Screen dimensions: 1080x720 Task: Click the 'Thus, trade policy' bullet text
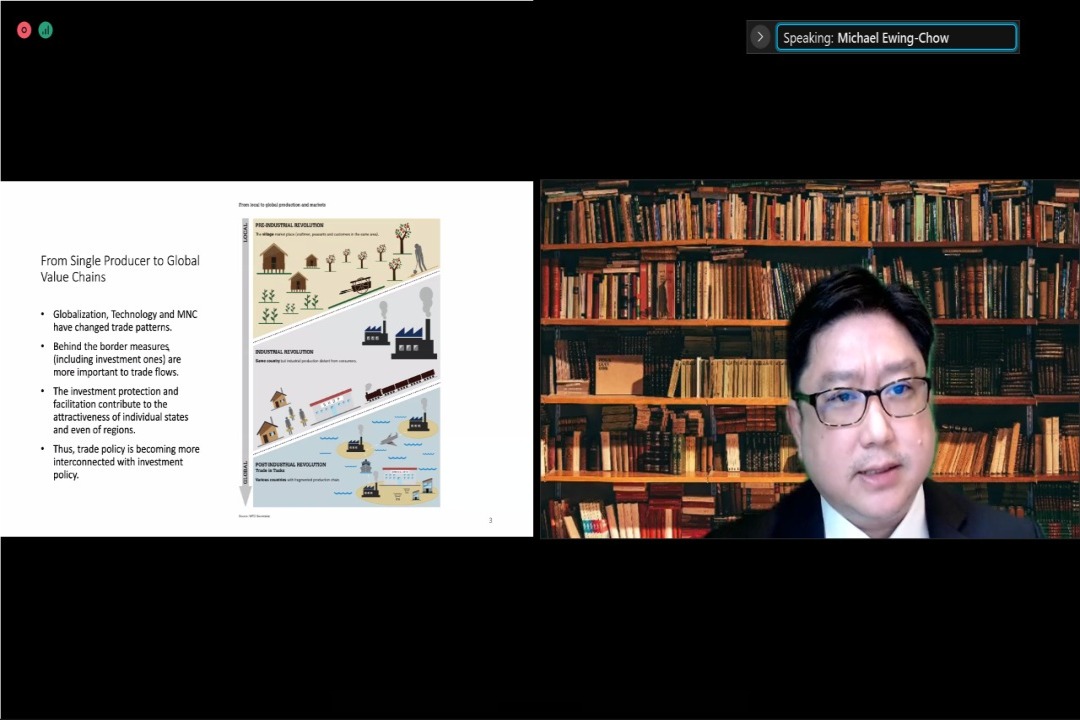coord(125,462)
